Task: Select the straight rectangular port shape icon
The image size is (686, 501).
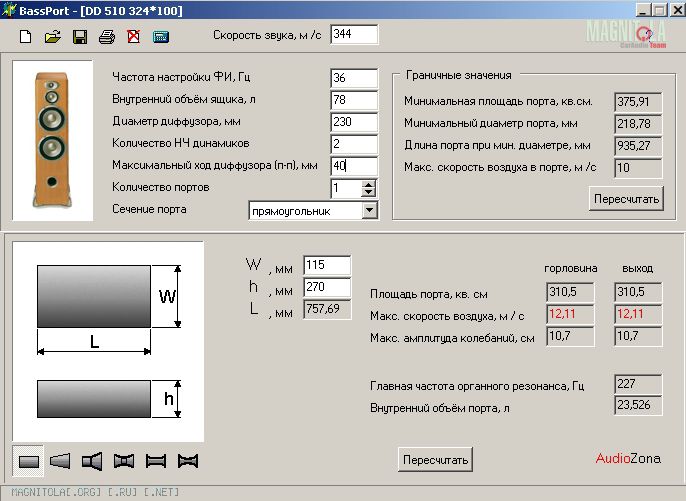Action: [28, 461]
